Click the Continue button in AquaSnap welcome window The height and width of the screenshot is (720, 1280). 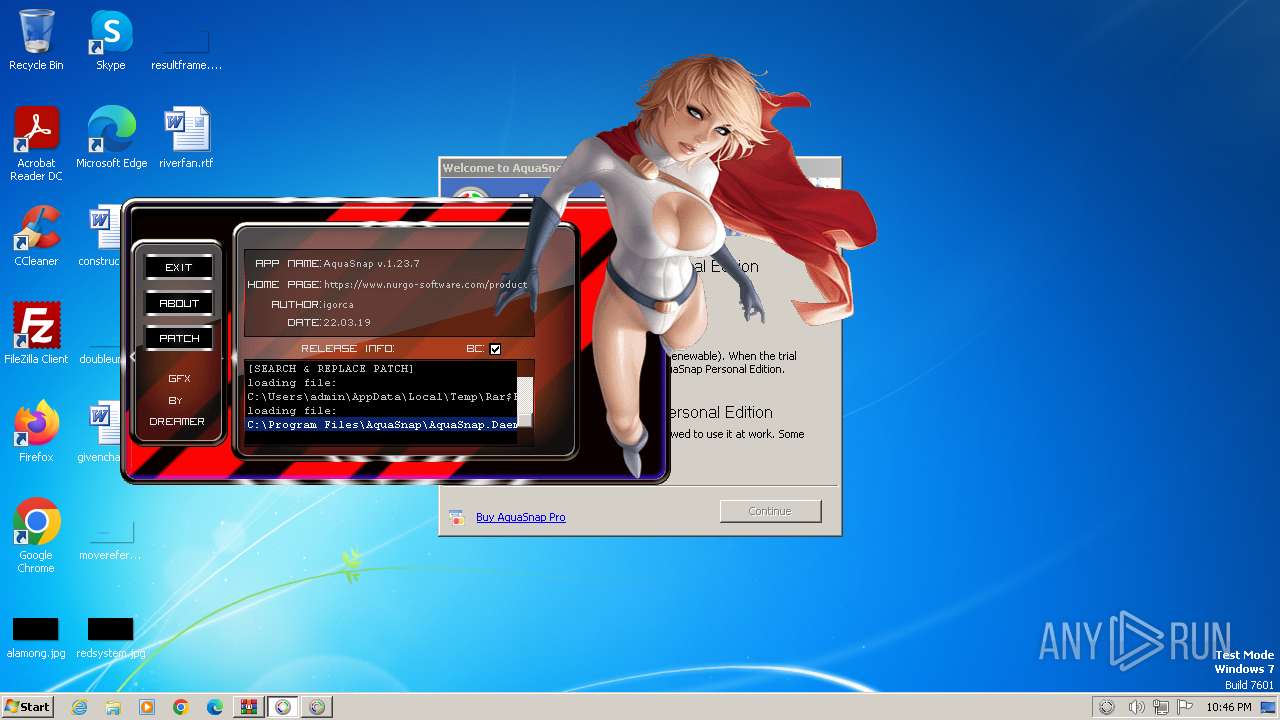click(x=770, y=511)
